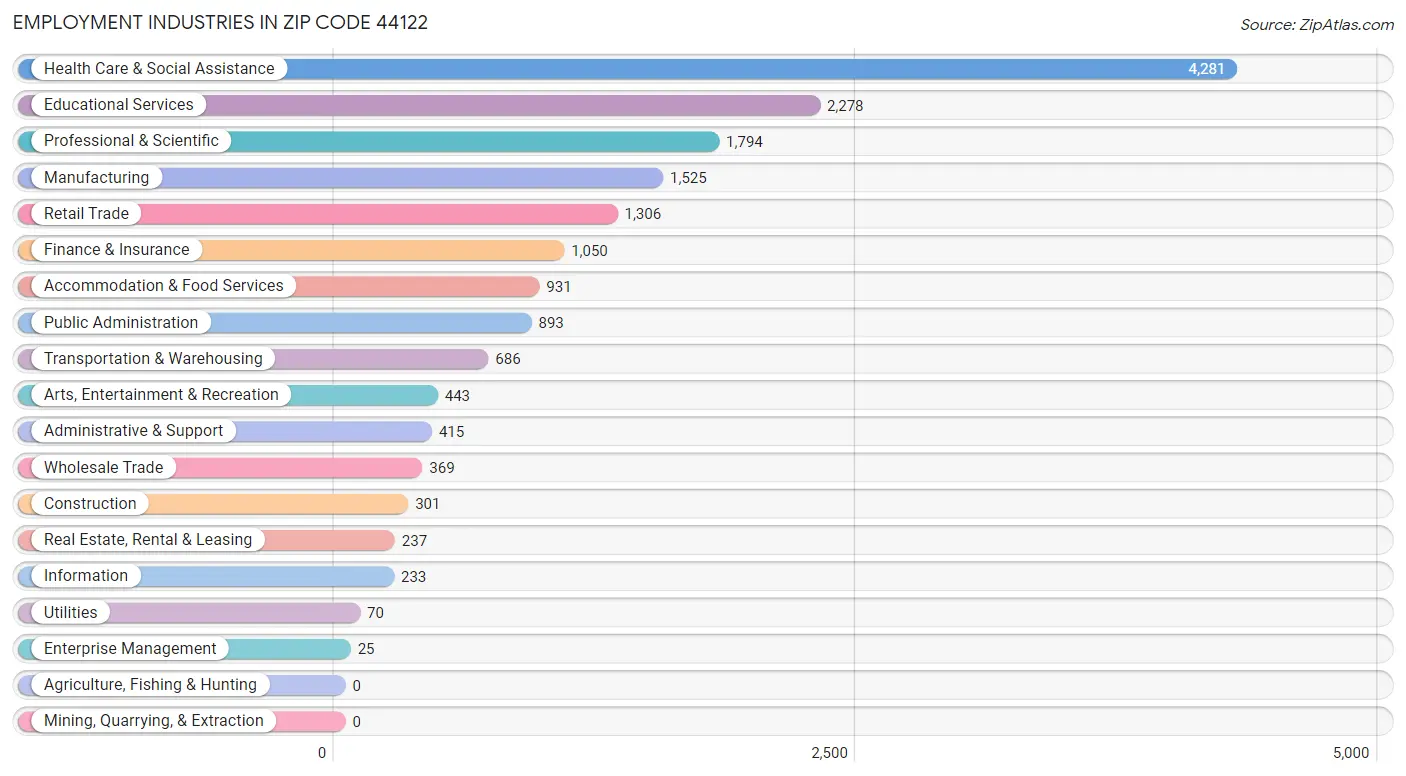
Task: Select the 686 Transportation value
Action: coord(508,359)
